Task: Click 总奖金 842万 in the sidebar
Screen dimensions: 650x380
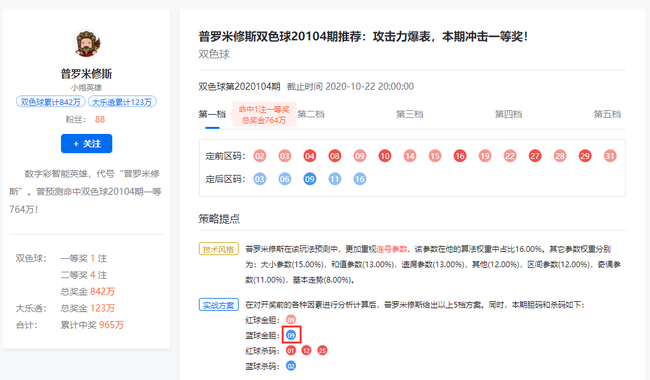Action: pyautogui.click(x=88, y=292)
